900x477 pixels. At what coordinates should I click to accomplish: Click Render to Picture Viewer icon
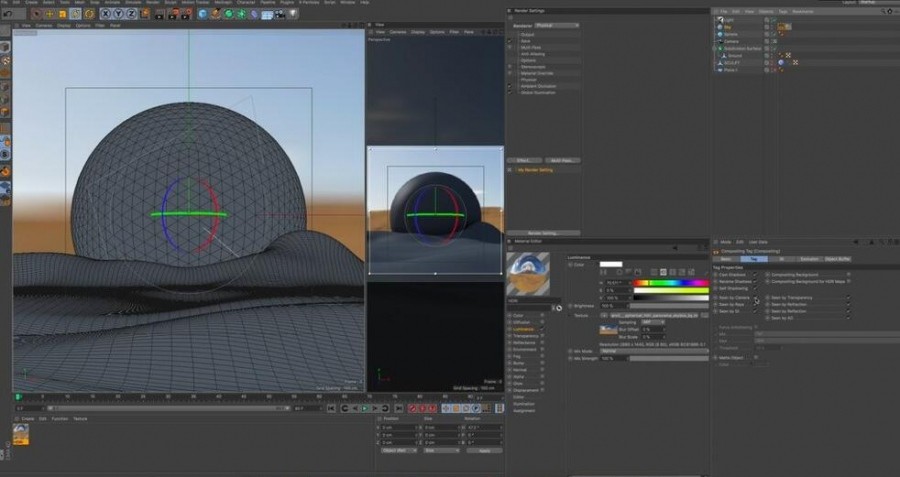point(172,14)
